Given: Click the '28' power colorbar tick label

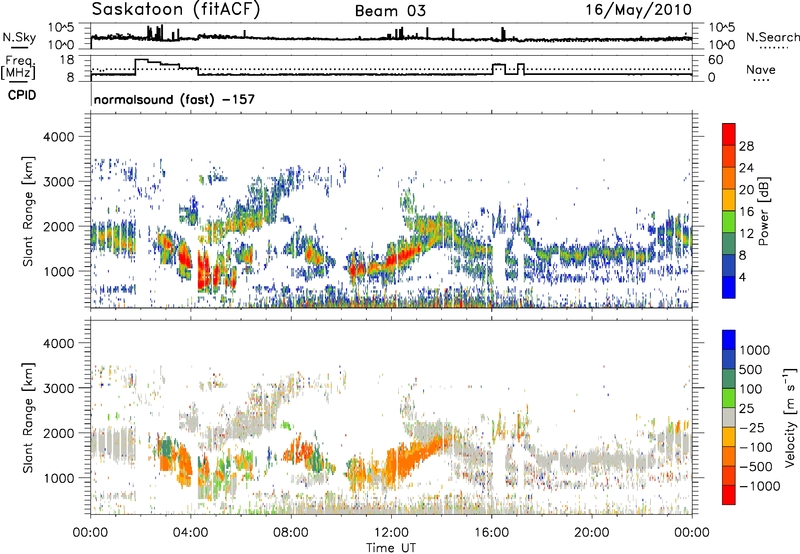Looking at the screenshot, I should (x=746, y=146).
